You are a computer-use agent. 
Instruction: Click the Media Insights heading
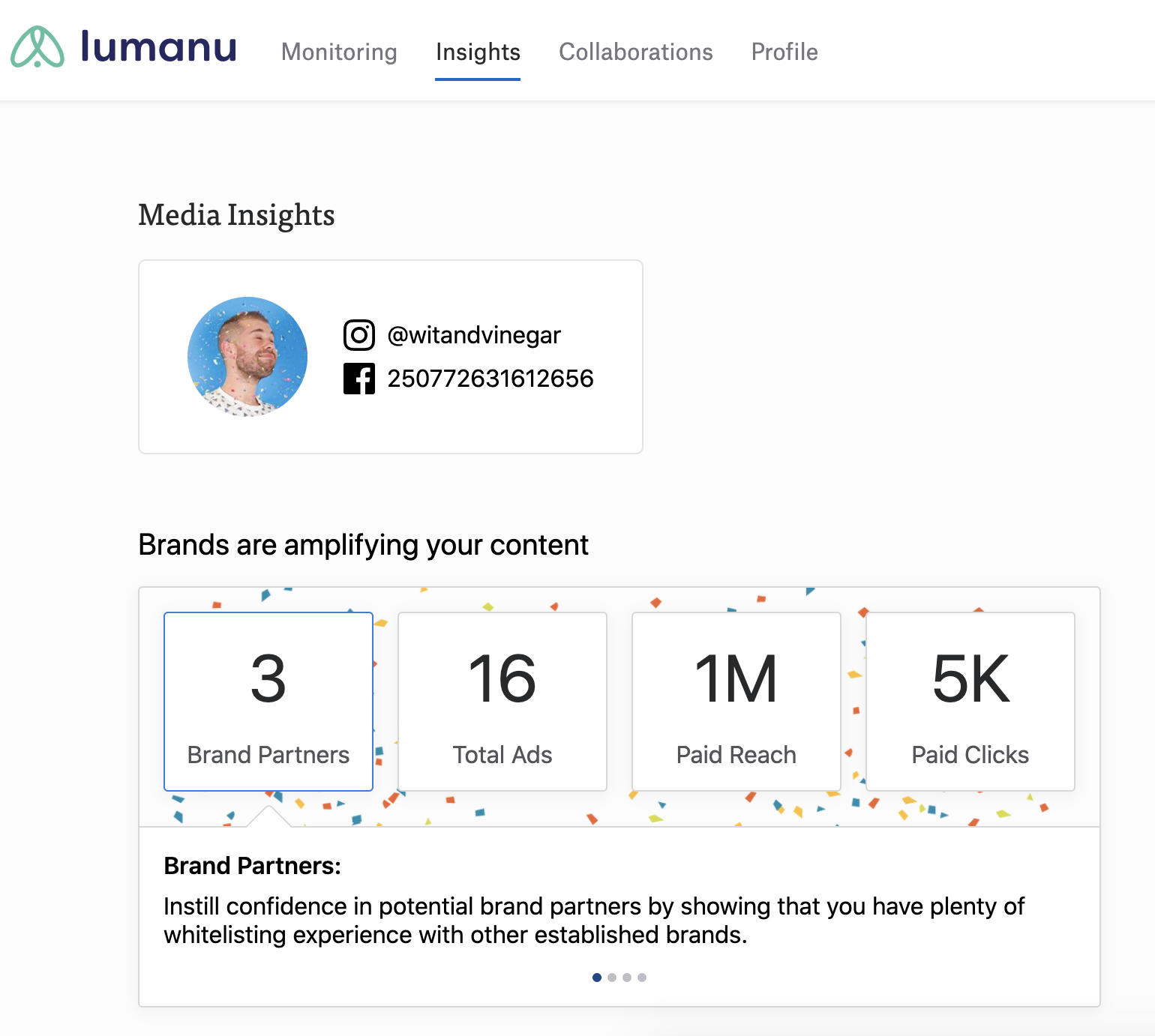pyautogui.click(x=236, y=215)
